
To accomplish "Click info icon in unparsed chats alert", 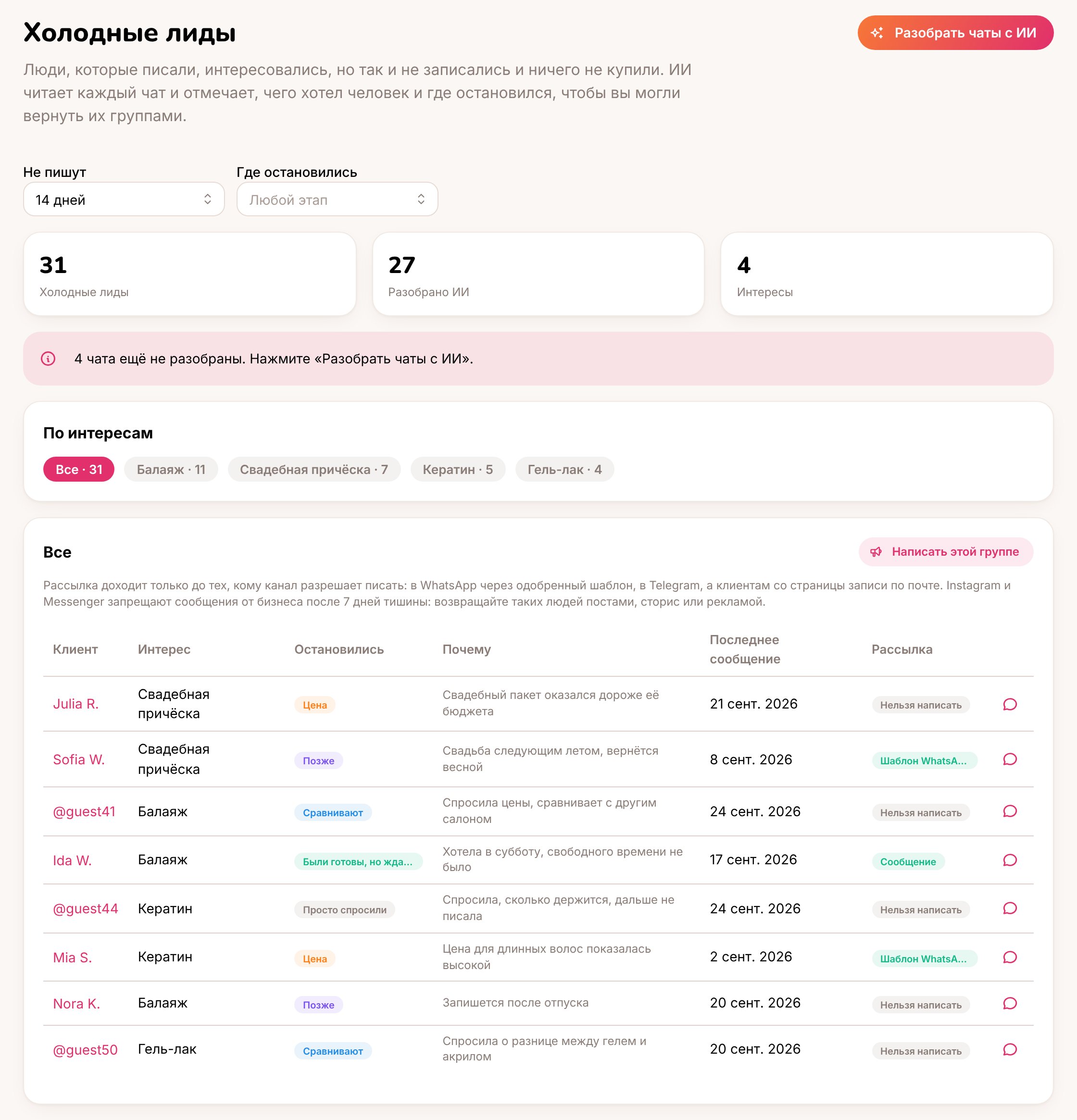I will 48,358.
